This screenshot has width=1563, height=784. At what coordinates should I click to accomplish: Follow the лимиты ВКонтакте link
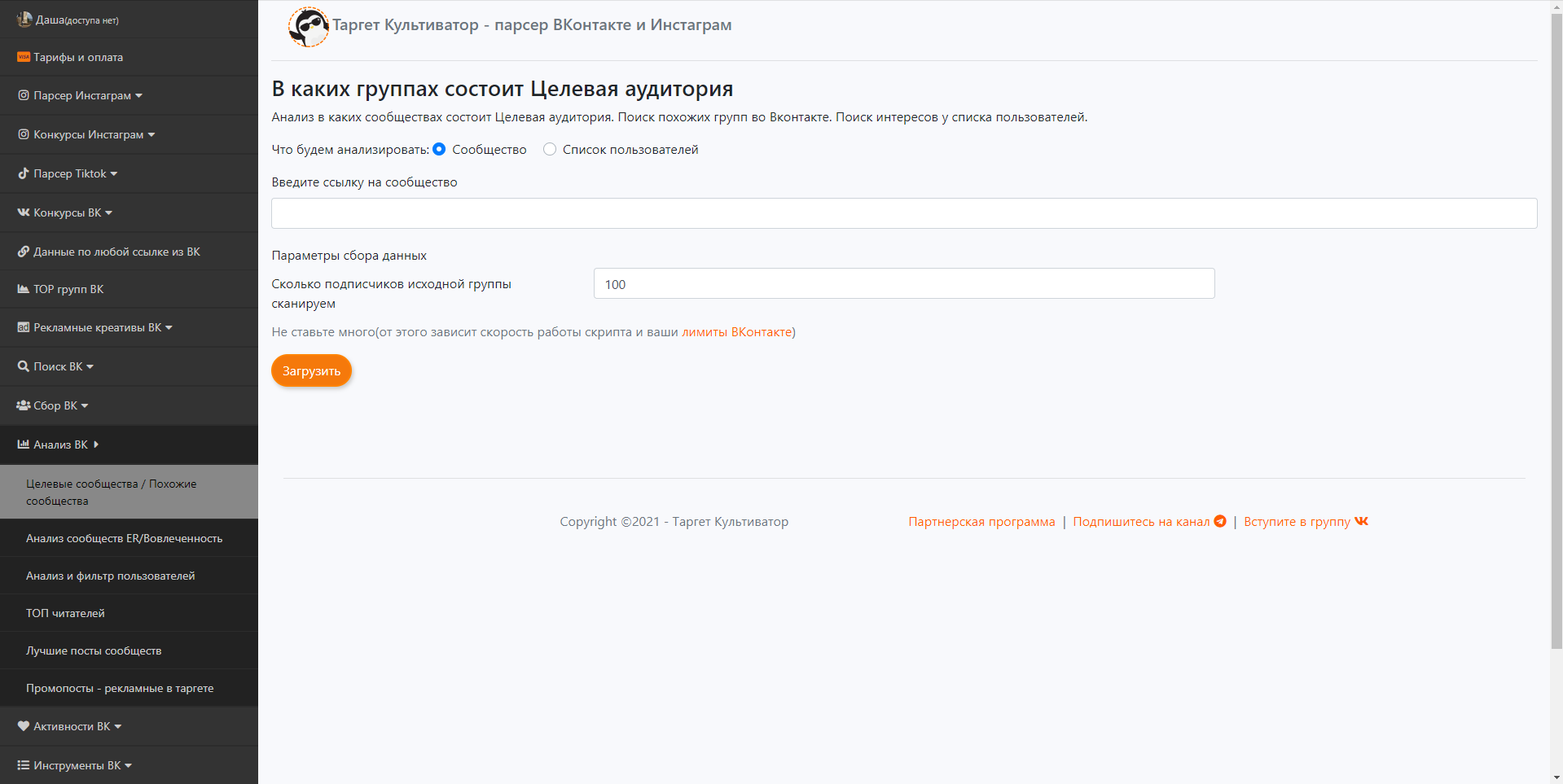pyautogui.click(x=737, y=332)
